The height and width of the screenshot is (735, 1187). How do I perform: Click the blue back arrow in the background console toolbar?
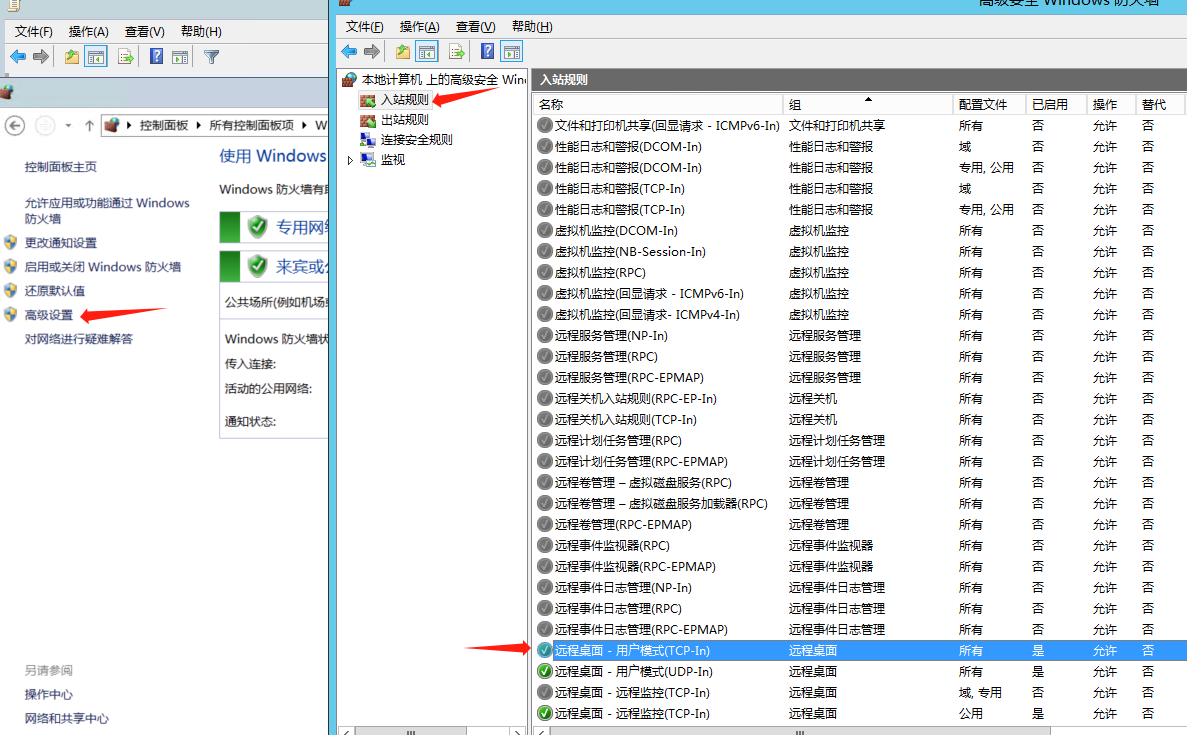pyautogui.click(x=18, y=57)
